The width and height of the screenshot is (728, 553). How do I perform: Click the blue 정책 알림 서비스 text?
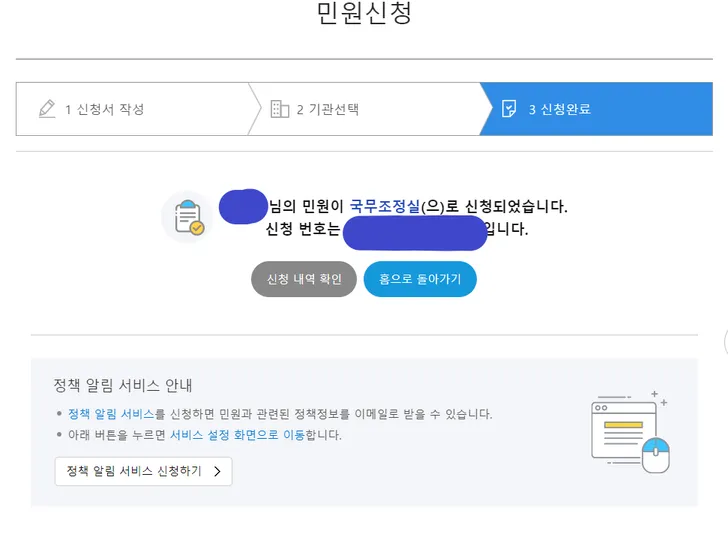pyautogui.click(x=111, y=414)
